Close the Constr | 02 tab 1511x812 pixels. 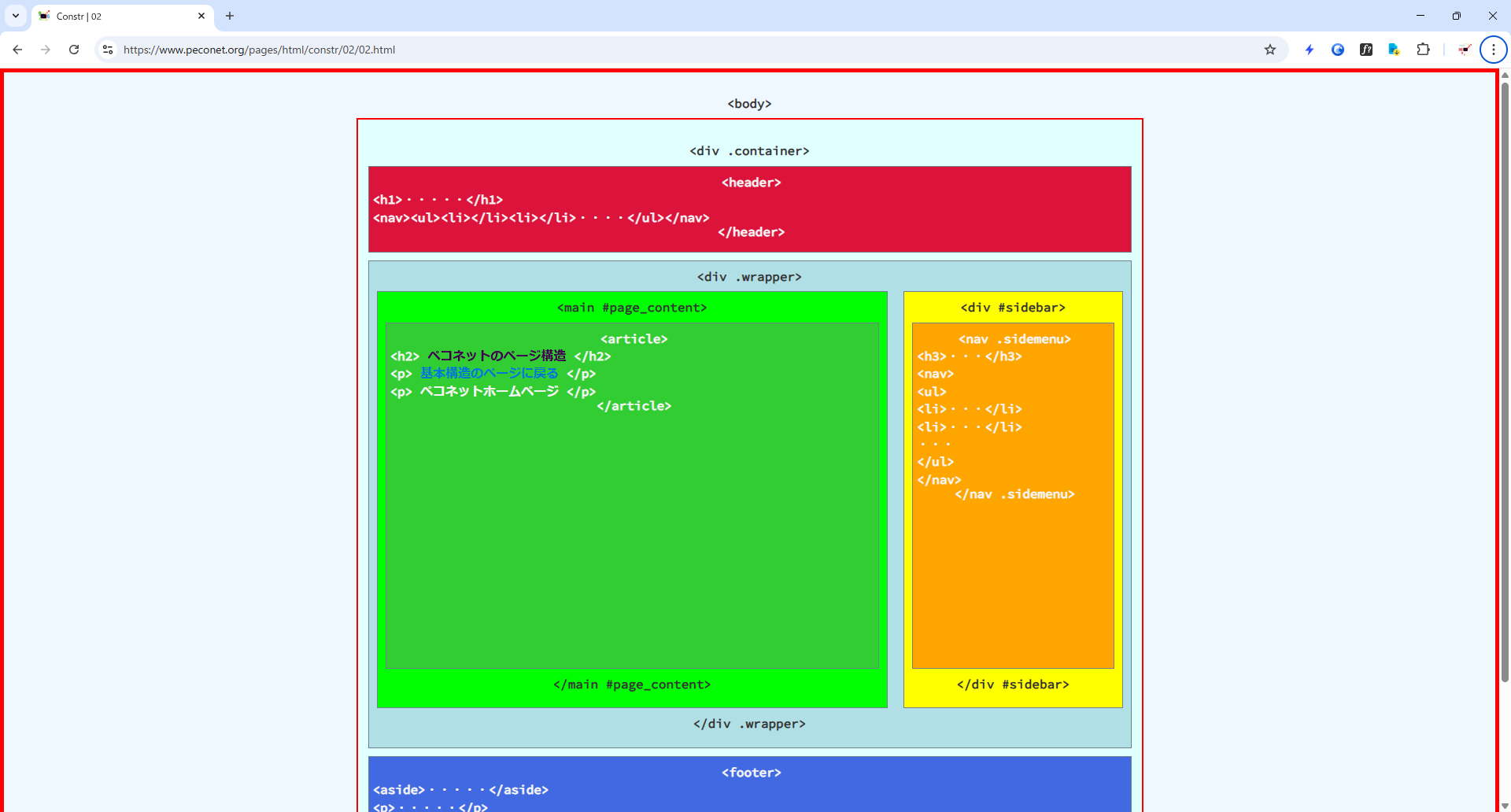pyautogui.click(x=201, y=16)
